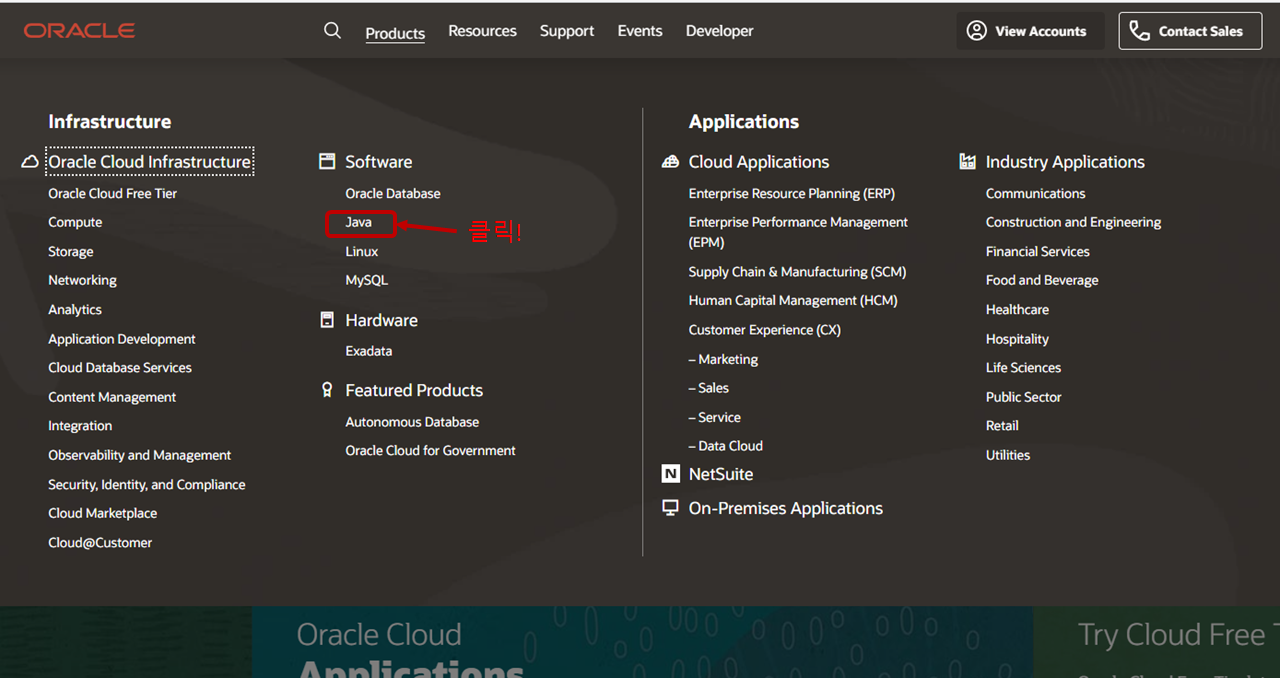Click the Java link
This screenshot has height=678, width=1280.
pyautogui.click(x=359, y=223)
